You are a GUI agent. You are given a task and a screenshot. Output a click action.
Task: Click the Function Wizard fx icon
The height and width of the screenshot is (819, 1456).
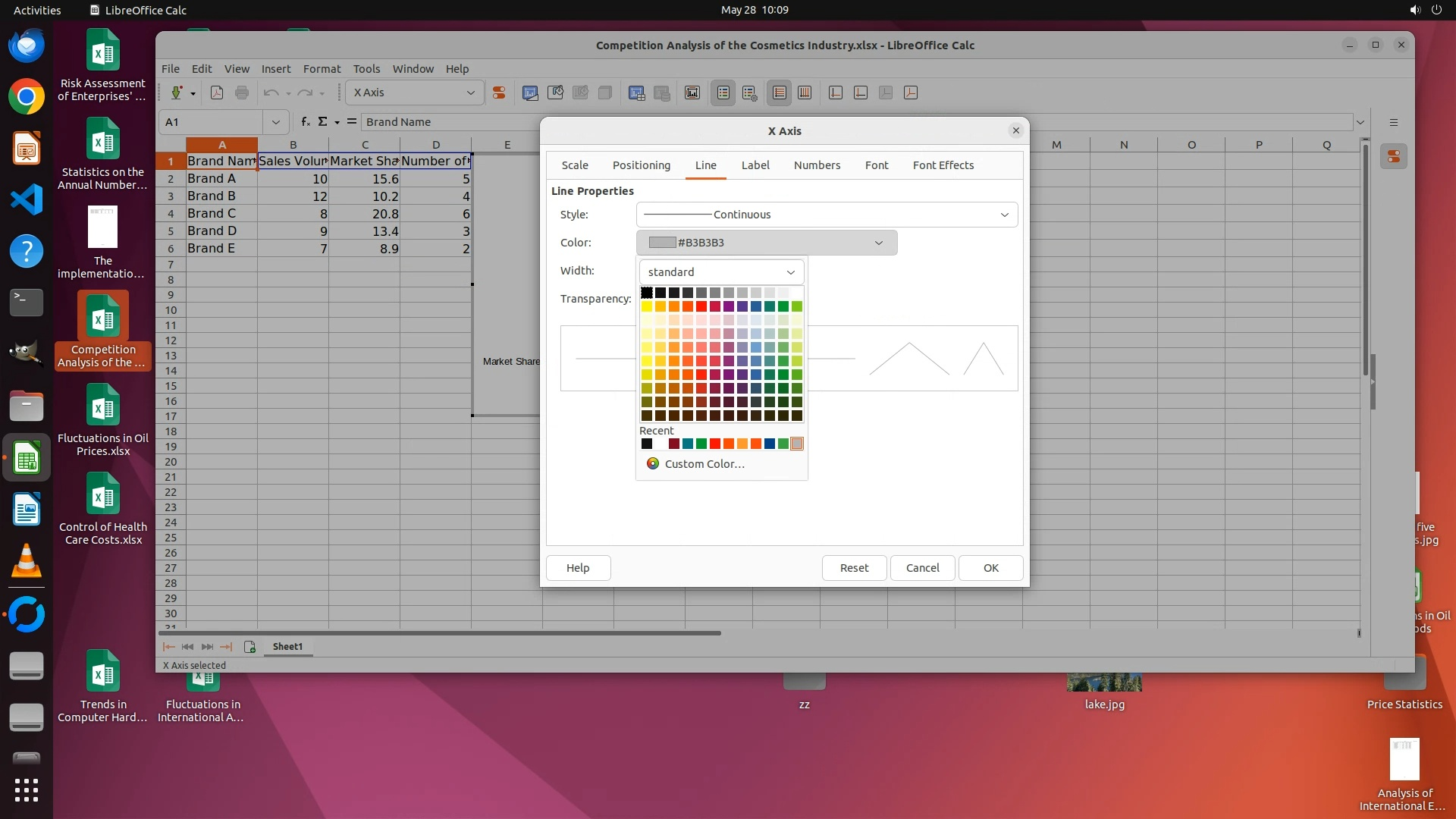305,121
